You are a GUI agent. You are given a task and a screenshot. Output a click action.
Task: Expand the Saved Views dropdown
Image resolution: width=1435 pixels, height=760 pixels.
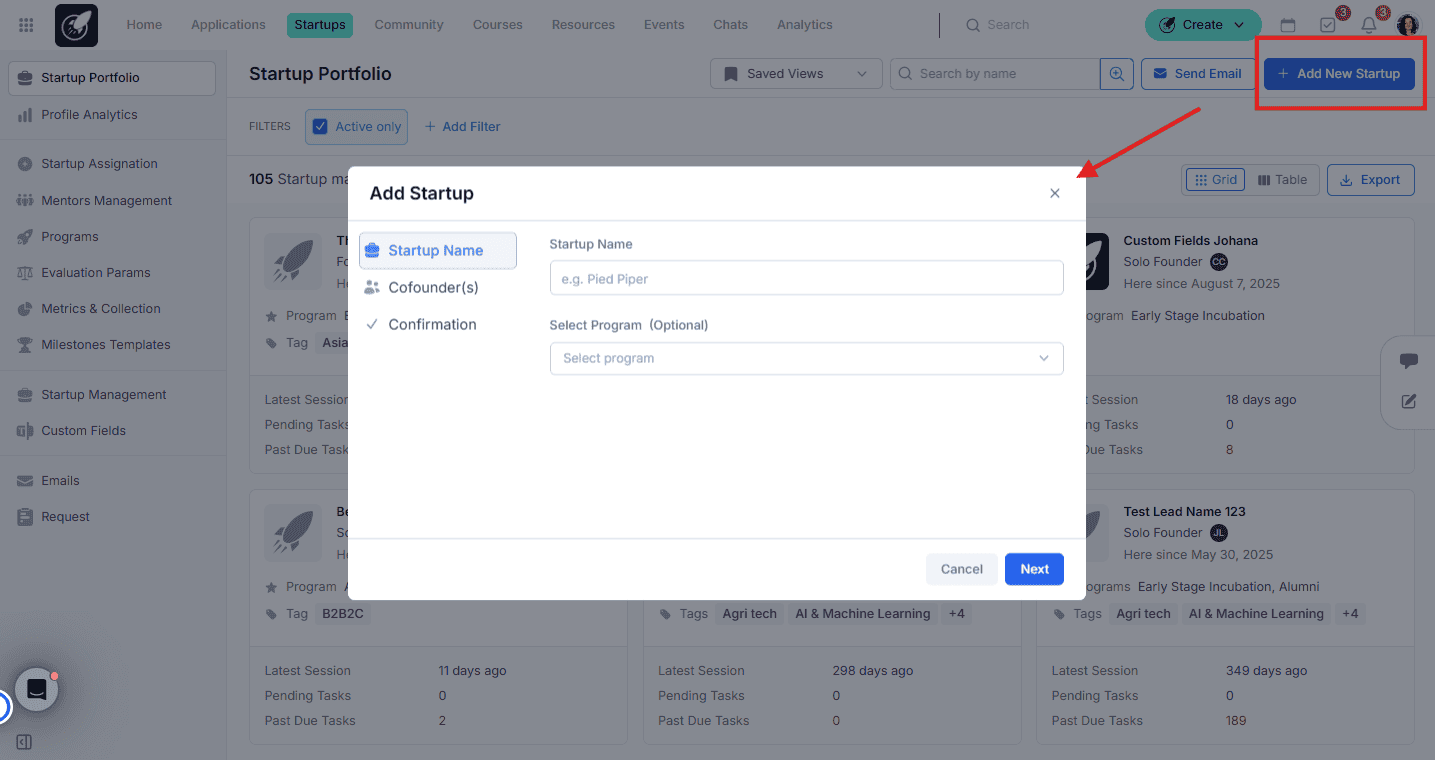pos(796,73)
